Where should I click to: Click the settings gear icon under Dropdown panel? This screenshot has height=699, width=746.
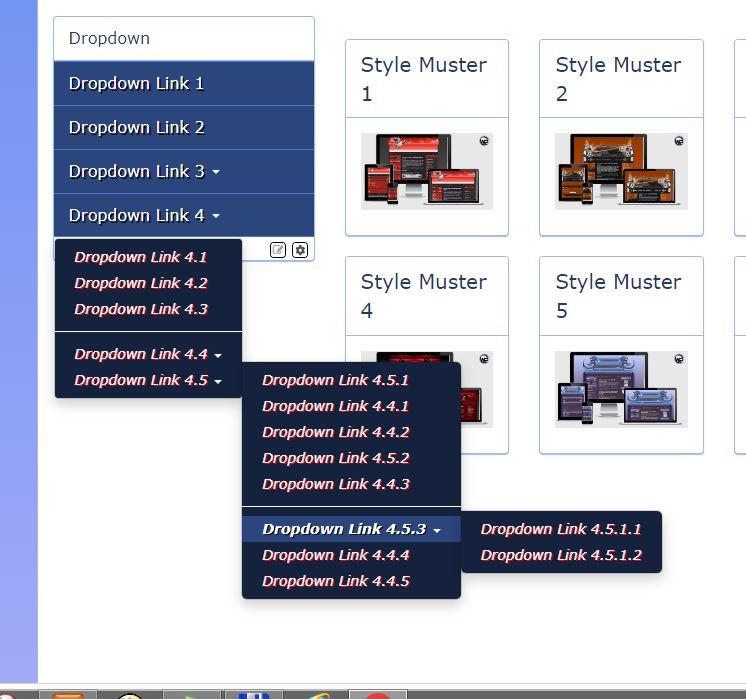(300, 250)
